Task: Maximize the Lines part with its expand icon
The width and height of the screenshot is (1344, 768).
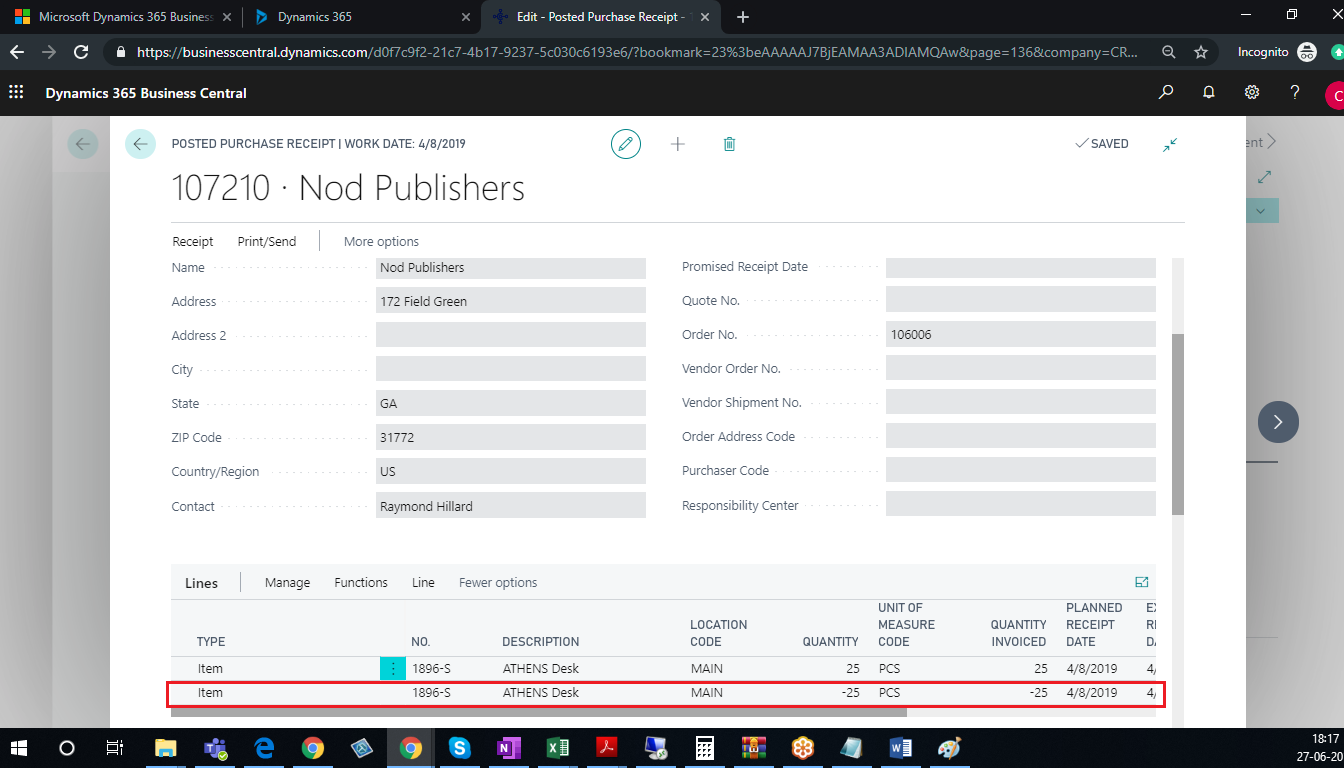Action: point(1142,582)
